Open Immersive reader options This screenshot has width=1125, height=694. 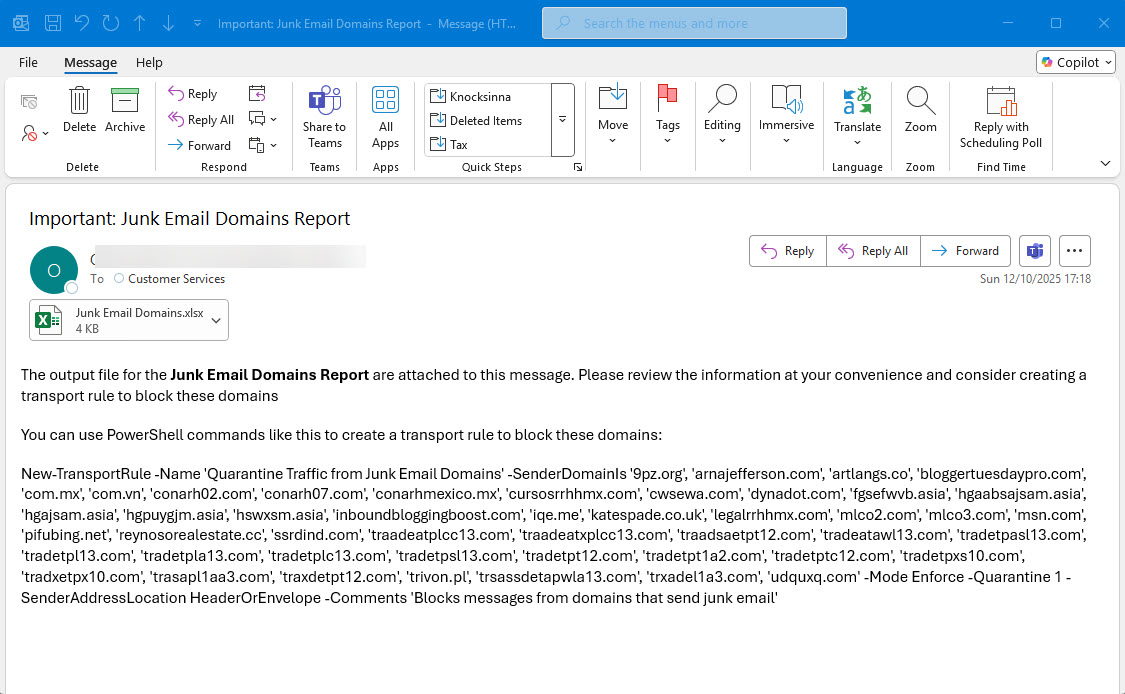point(786,118)
